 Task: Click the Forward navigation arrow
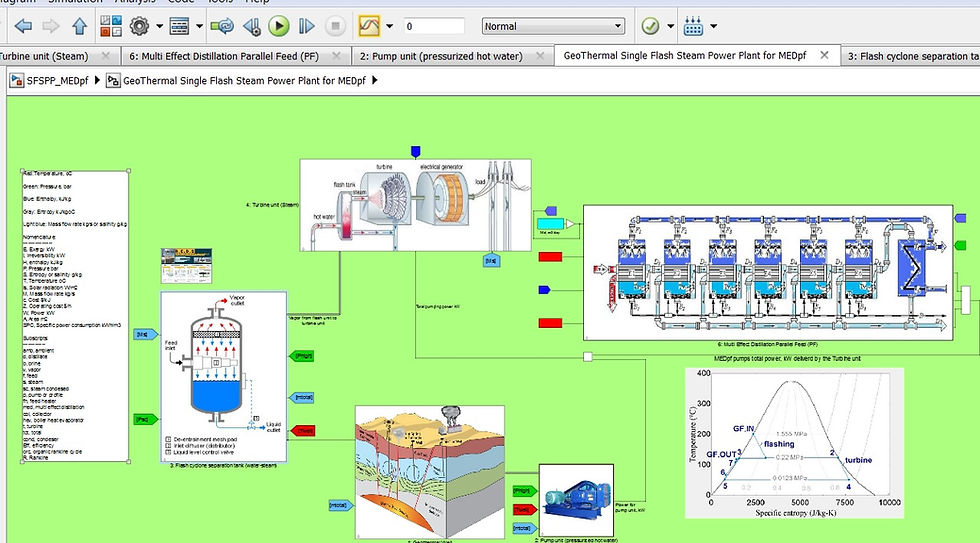pos(51,26)
